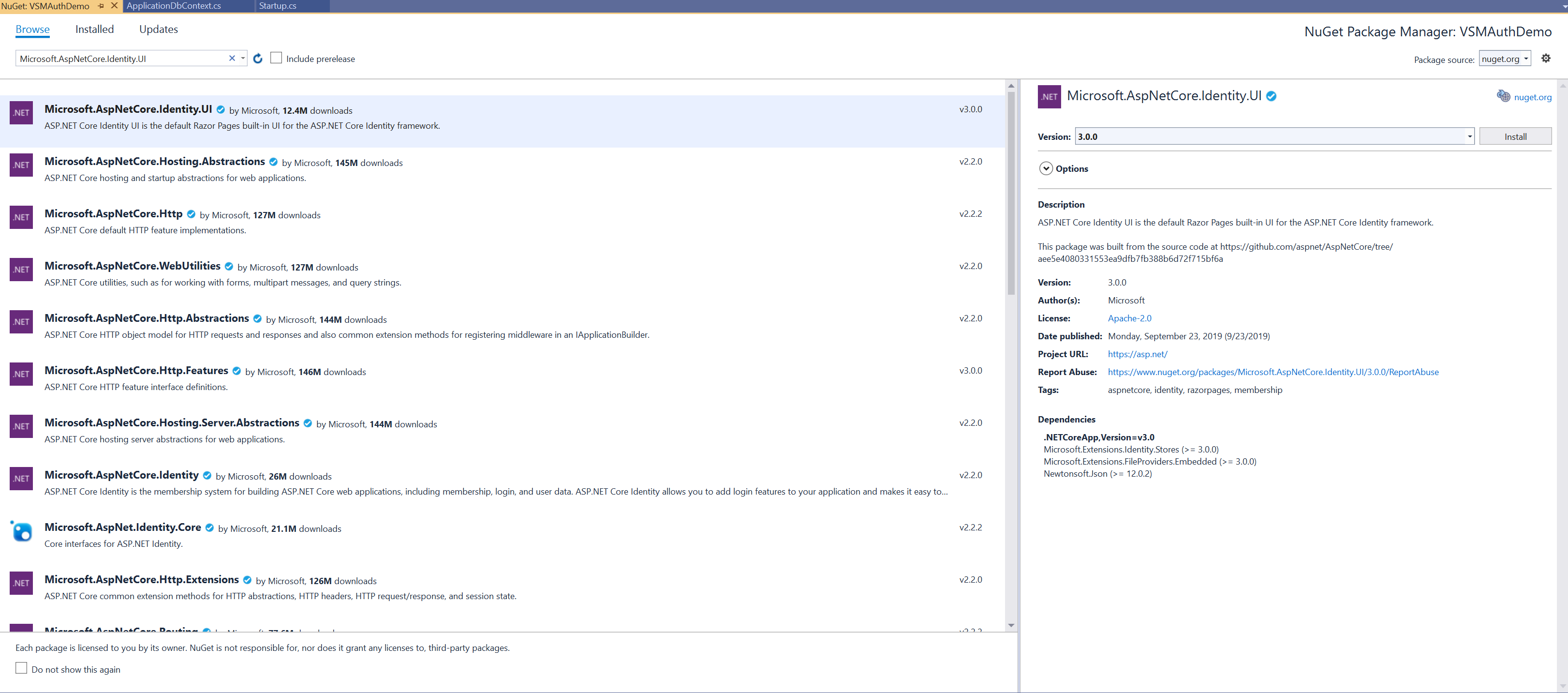
Task: Open the Version dropdown list
Action: (x=1469, y=136)
